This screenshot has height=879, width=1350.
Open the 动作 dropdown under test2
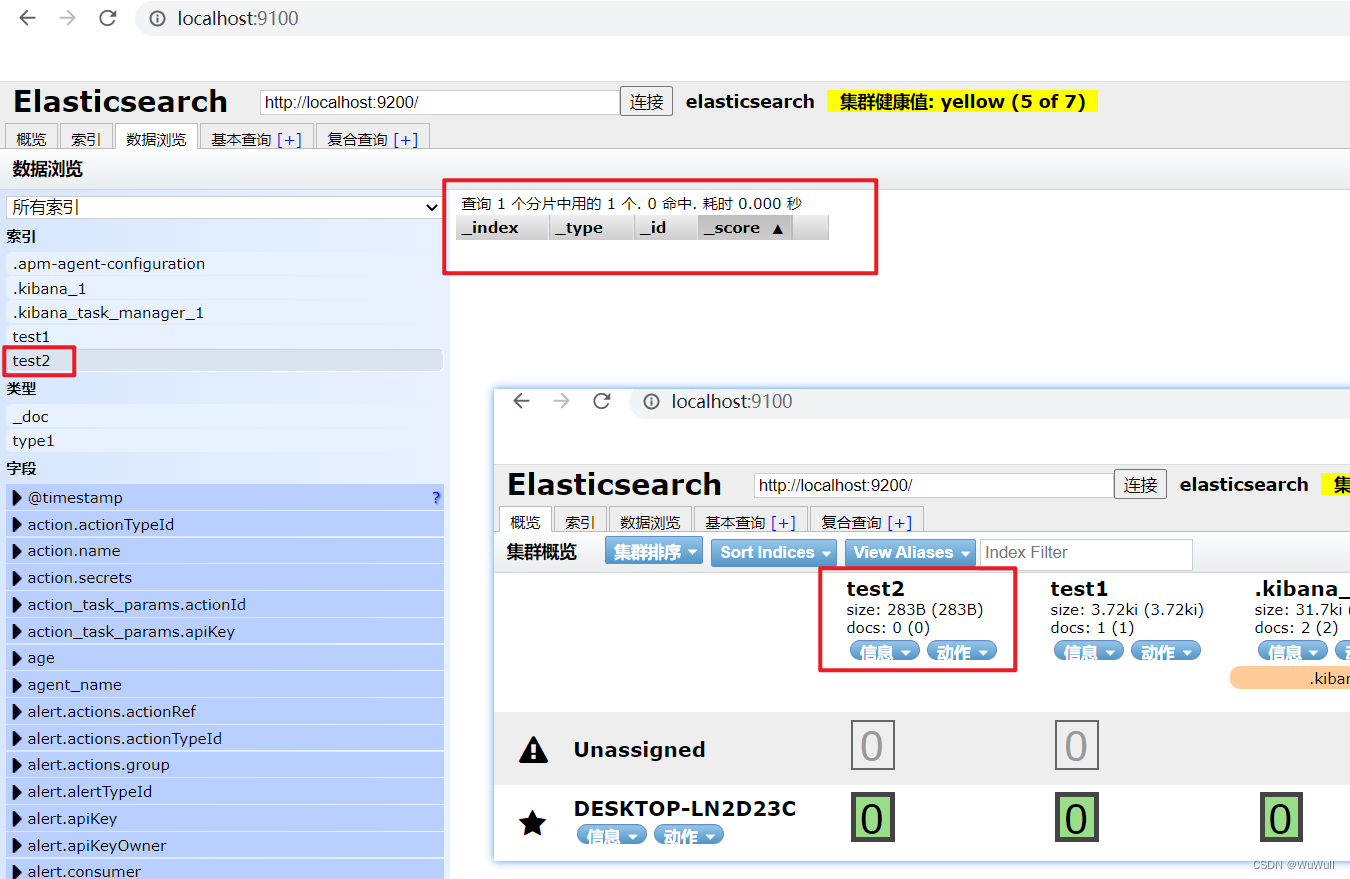click(962, 652)
